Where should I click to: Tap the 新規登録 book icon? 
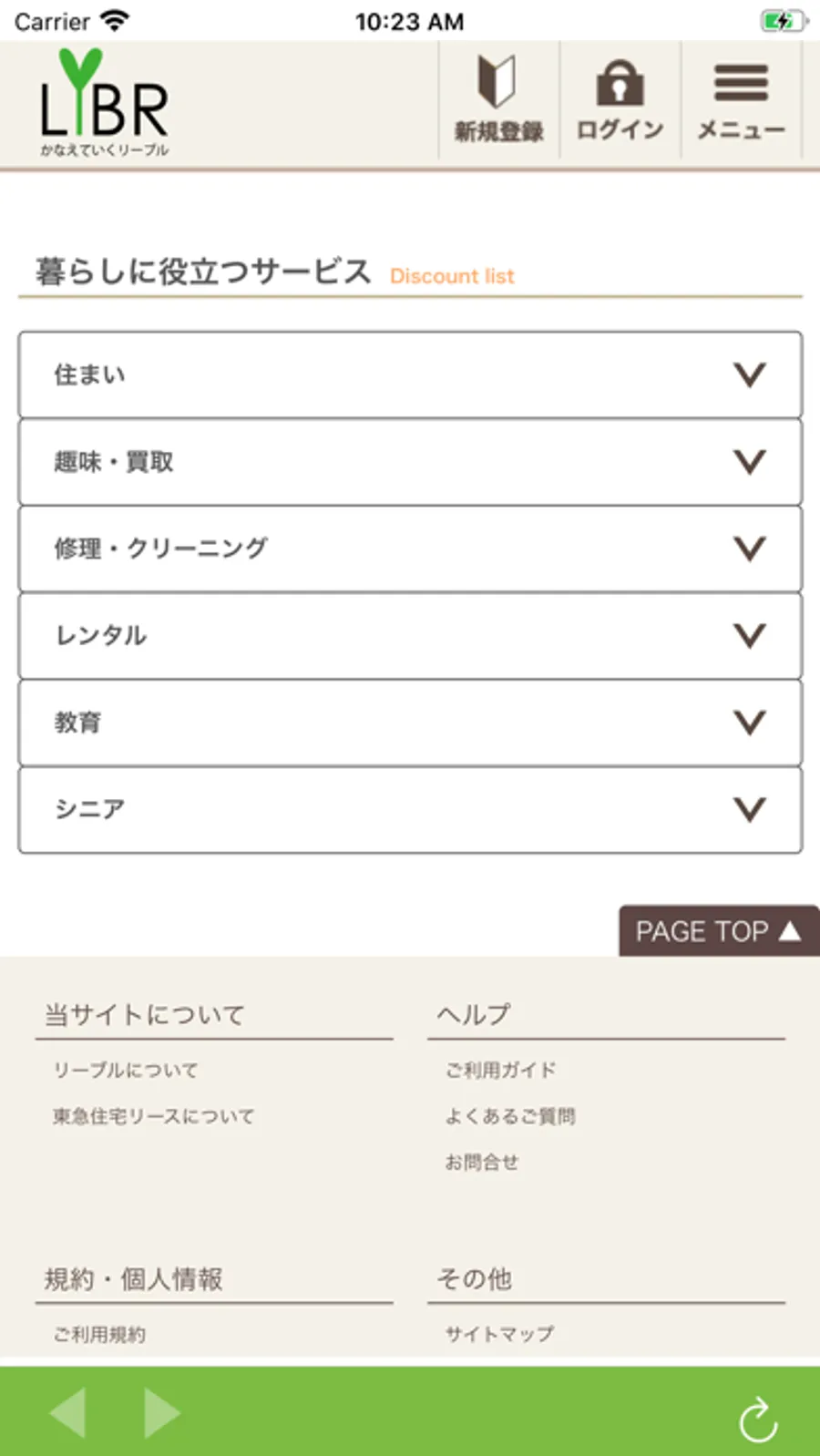497,82
